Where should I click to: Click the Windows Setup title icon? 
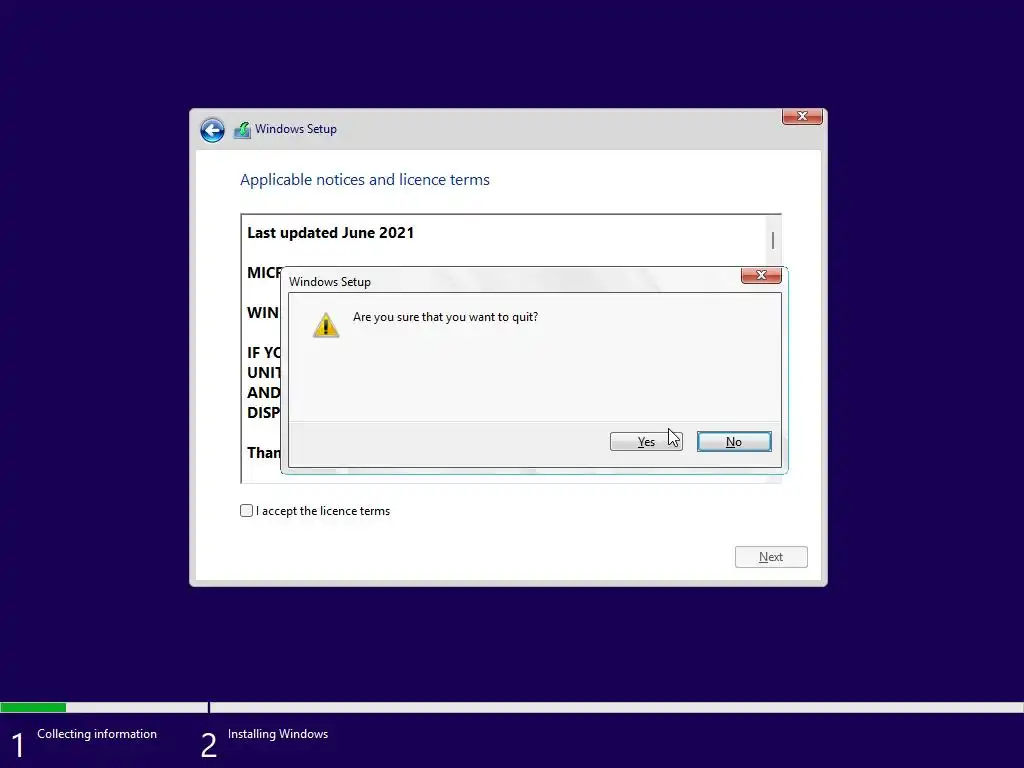[242, 130]
